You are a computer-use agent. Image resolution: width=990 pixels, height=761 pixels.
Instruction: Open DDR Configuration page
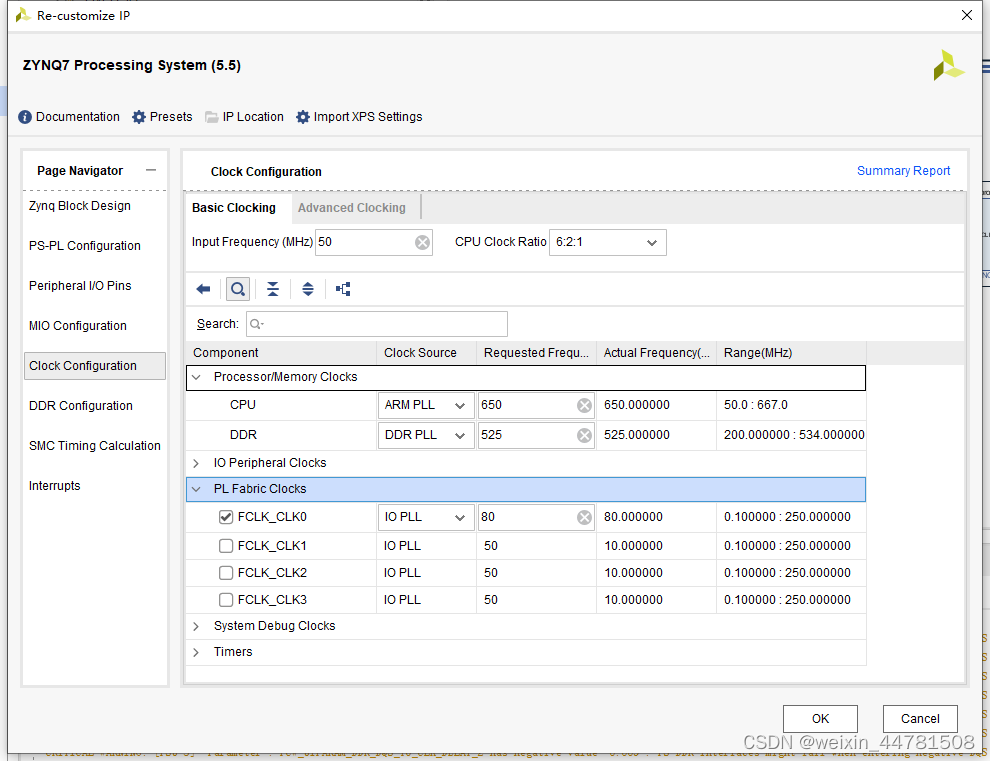(81, 405)
